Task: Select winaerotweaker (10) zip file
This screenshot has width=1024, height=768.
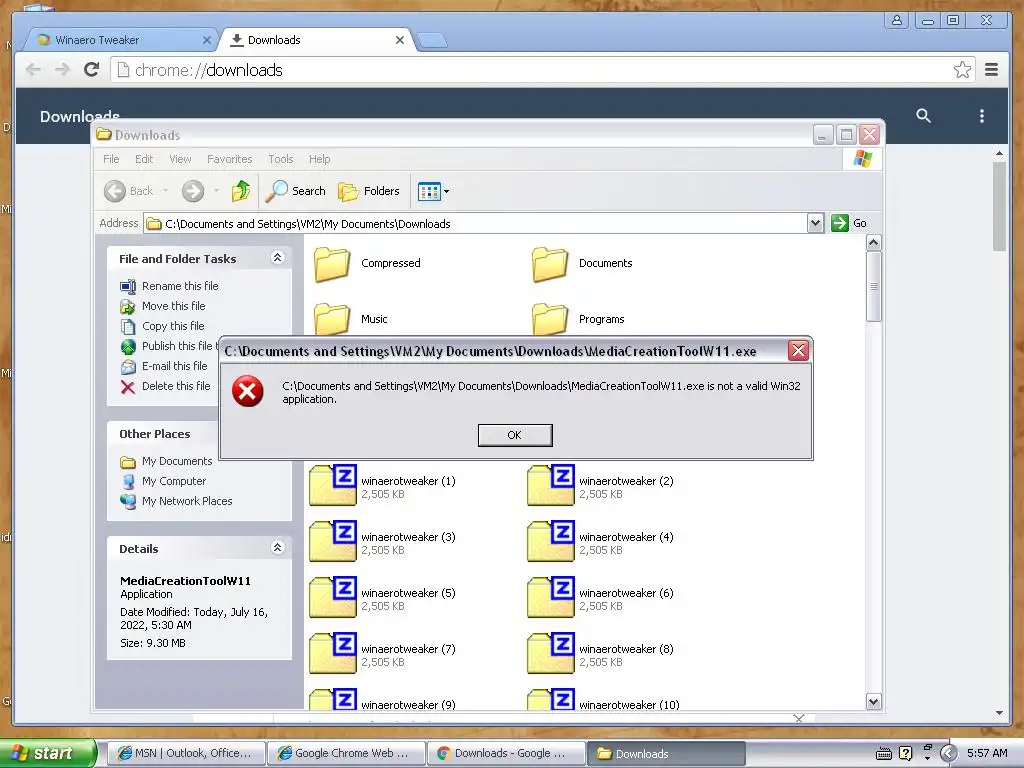Action: 603,699
